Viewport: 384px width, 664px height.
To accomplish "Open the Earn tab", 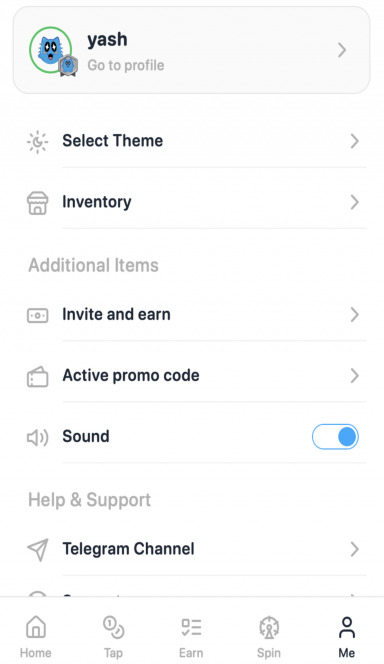I will pos(191,637).
